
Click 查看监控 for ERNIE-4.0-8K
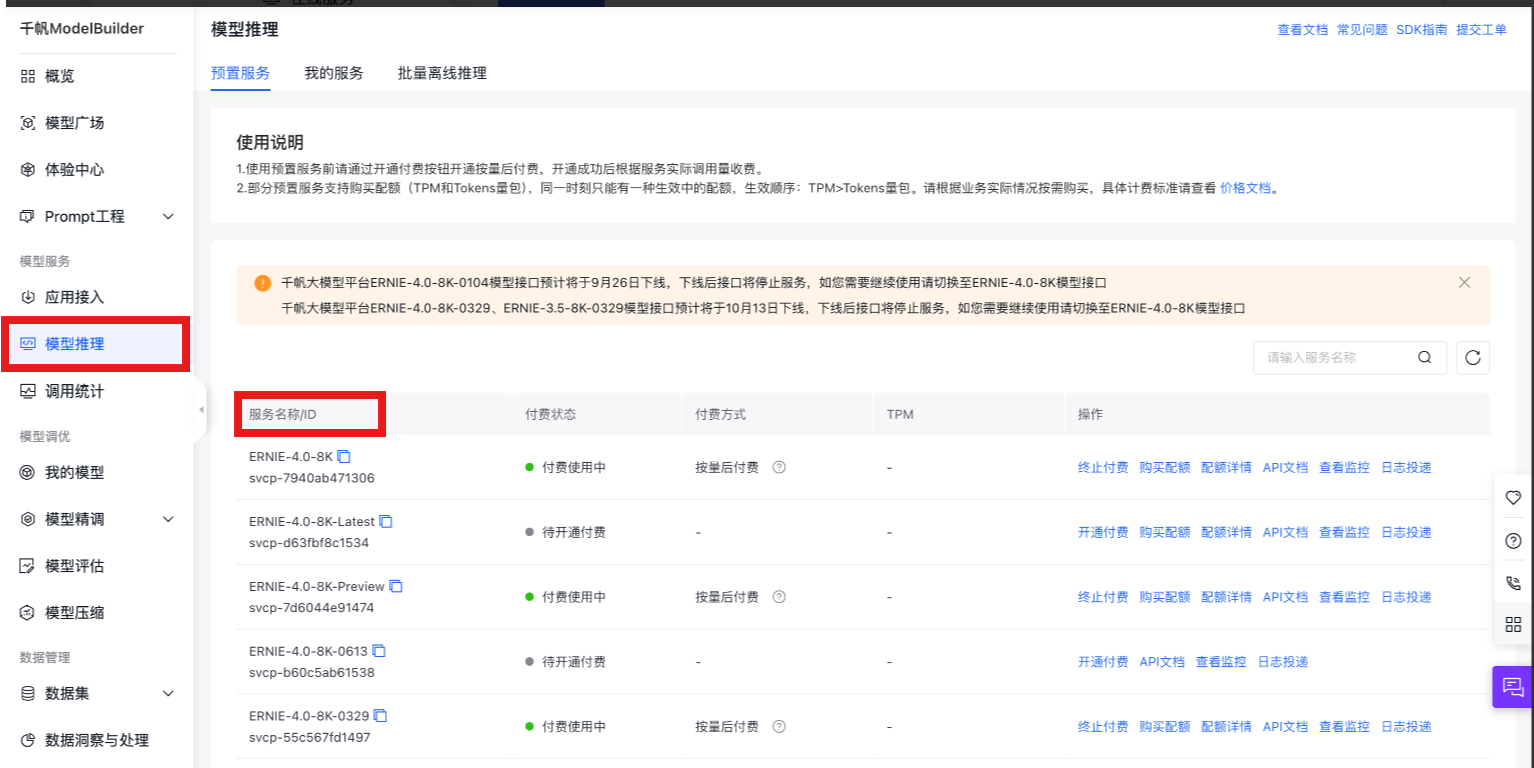1344,467
